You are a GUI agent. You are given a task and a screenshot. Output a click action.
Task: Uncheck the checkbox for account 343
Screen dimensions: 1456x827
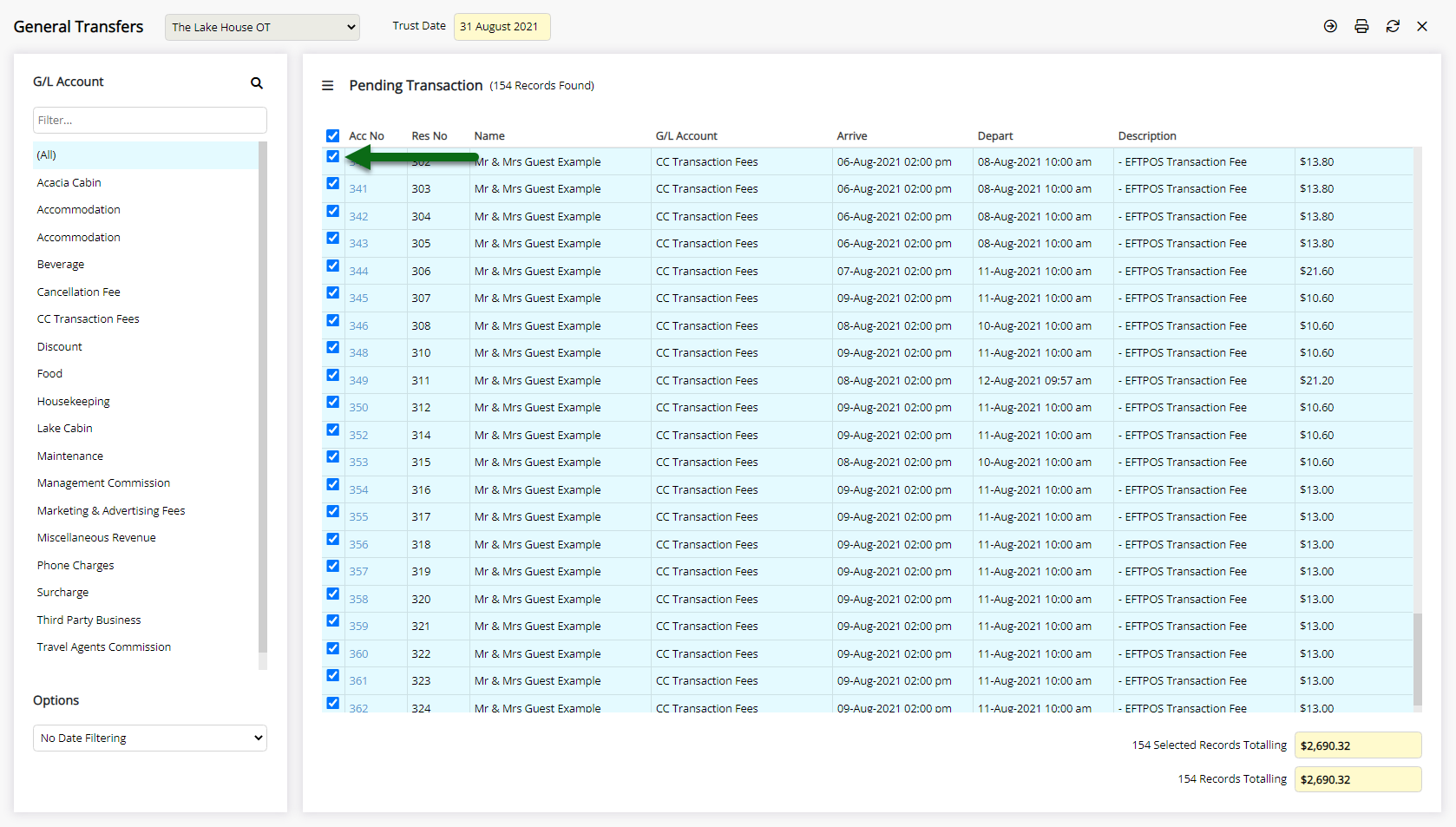332,238
